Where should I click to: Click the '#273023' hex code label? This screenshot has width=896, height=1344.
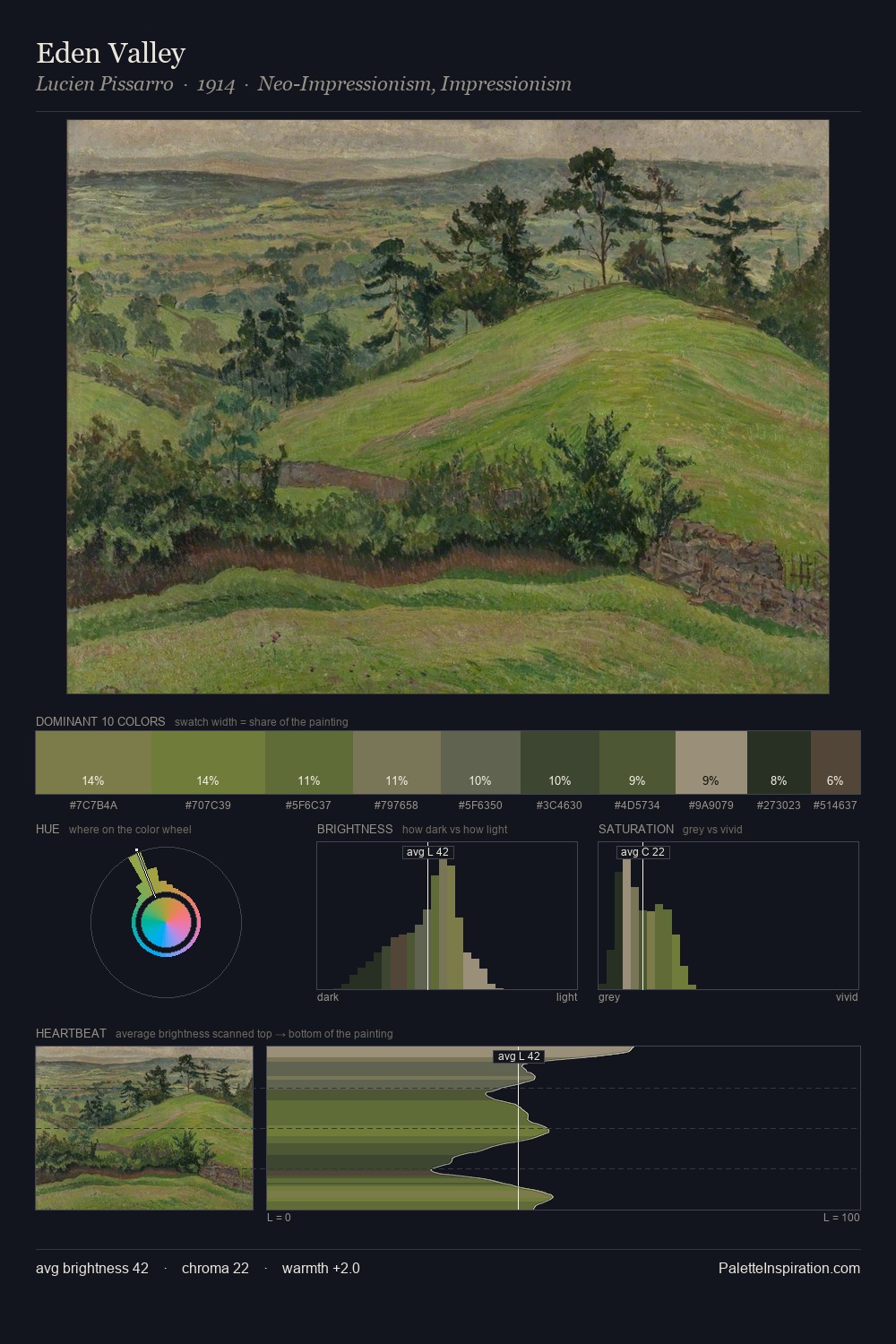pyautogui.click(x=779, y=805)
